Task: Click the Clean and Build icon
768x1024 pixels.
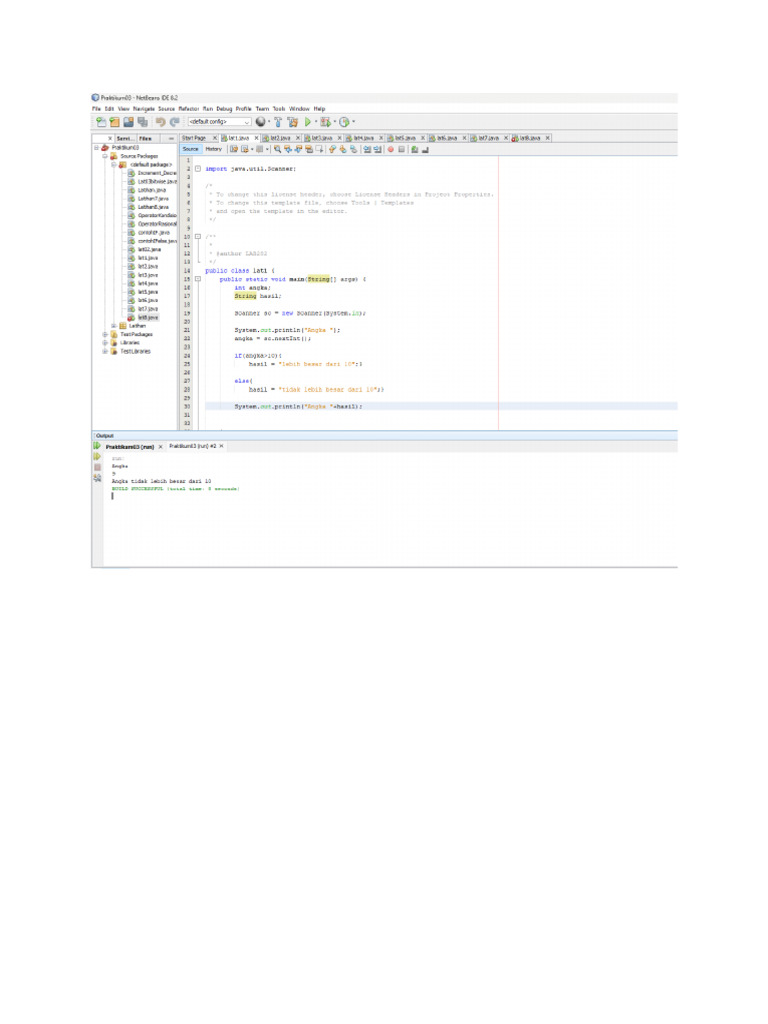Action: [292, 121]
